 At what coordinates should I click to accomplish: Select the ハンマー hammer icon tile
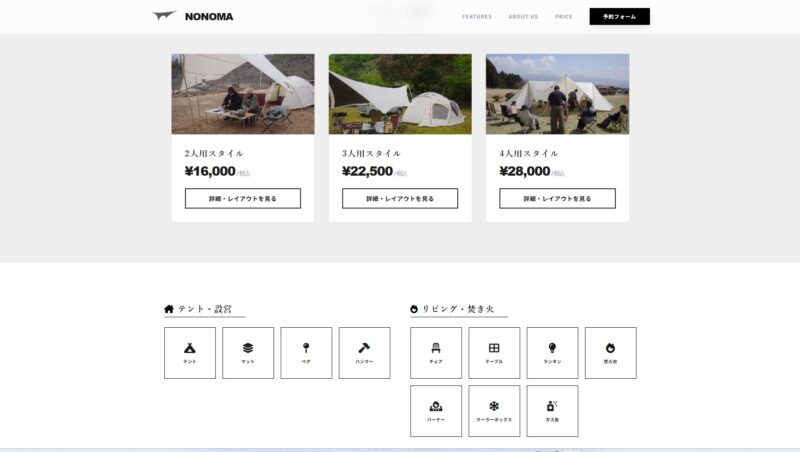(364, 353)
